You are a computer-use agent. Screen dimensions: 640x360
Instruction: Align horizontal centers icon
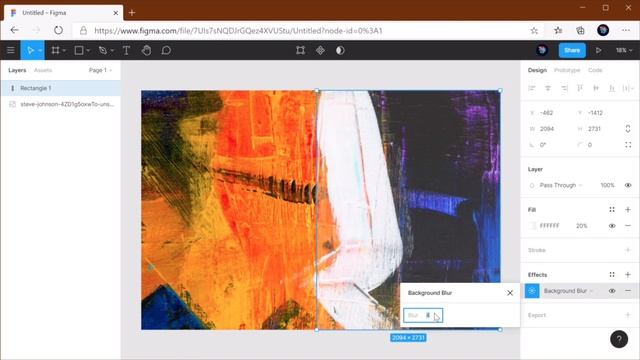[x=548, y=88]
